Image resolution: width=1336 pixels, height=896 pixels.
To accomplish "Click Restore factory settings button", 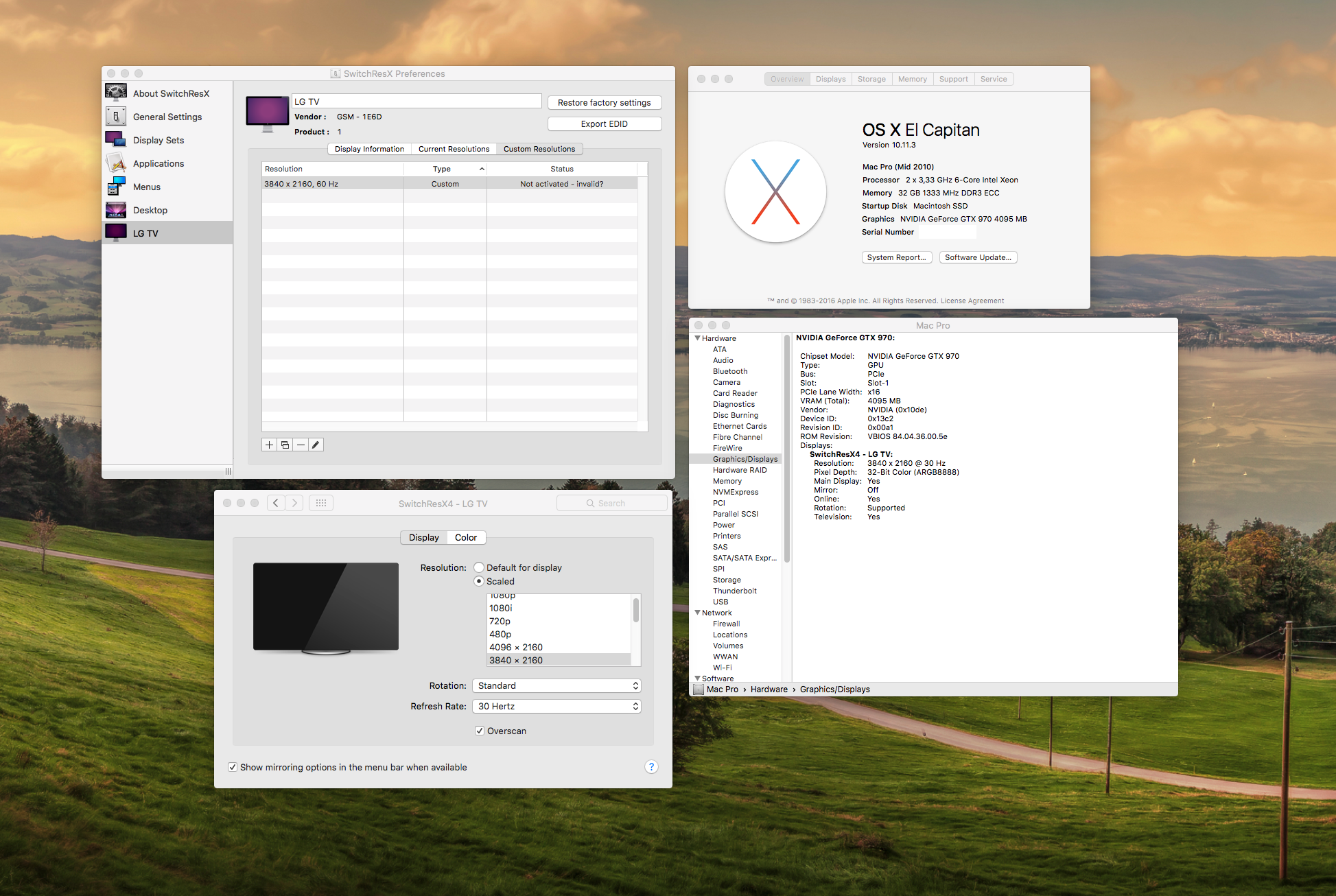I will tap(604, 102).
